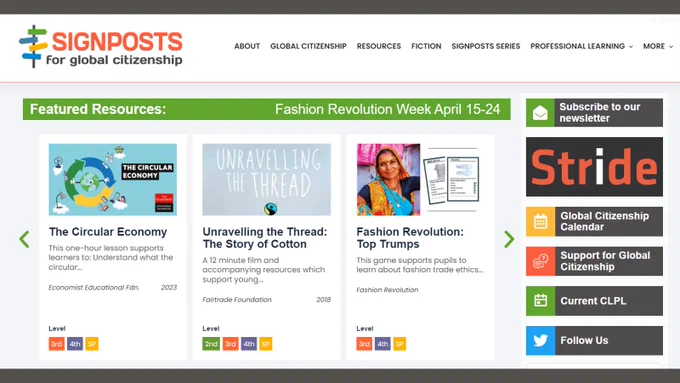Click The Circular Economy title link

[108, 232]
